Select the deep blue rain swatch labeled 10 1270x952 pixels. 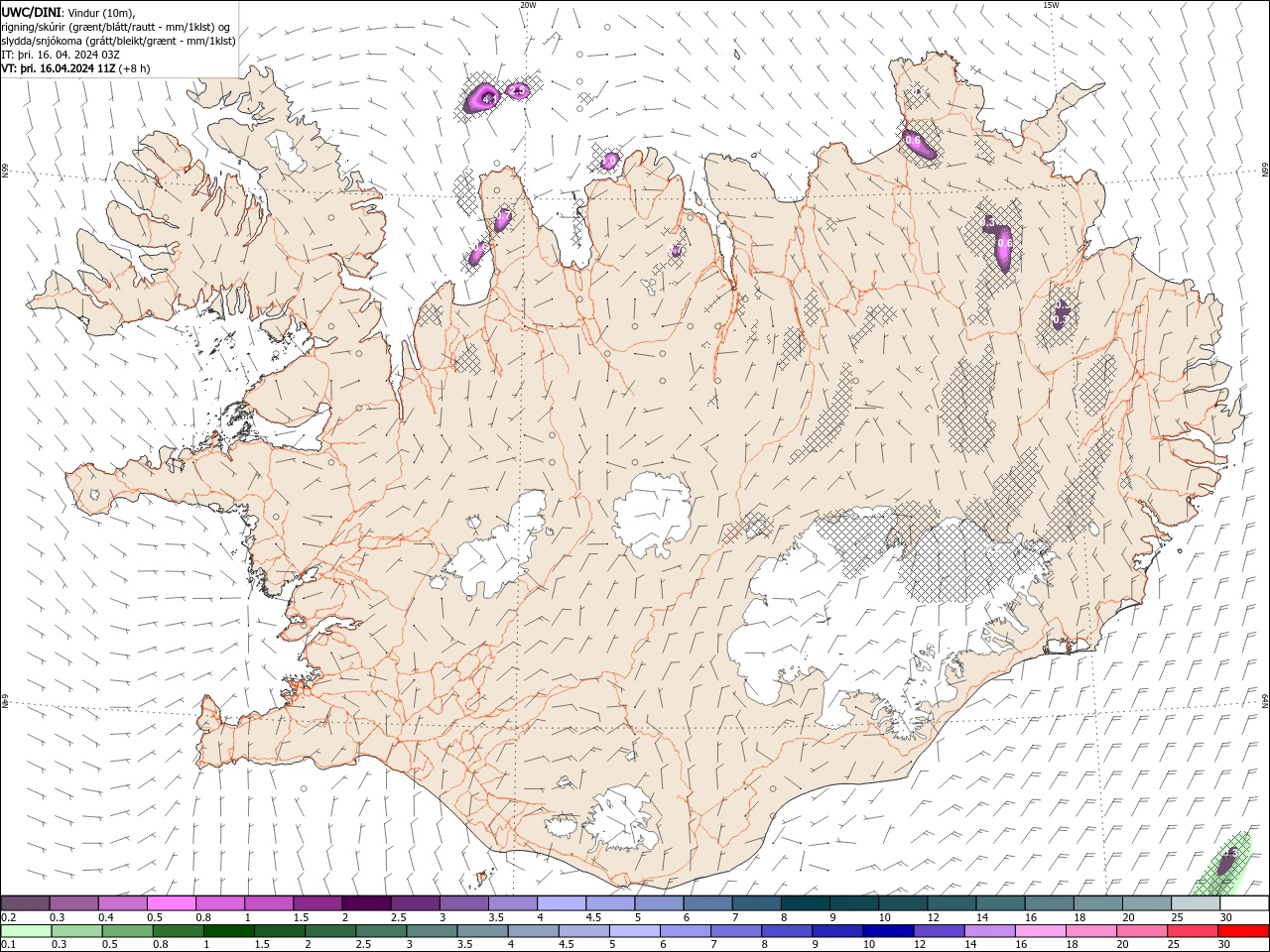click(x=887, y=931)
